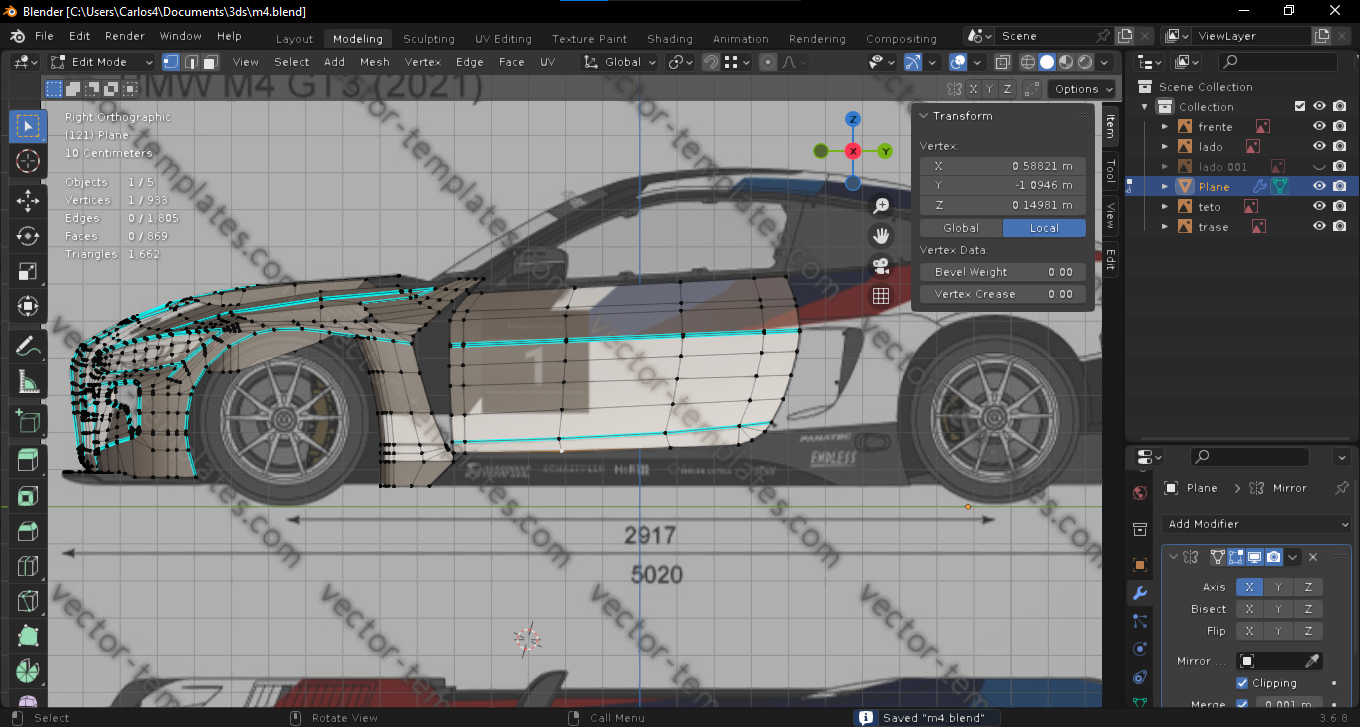Toggle camera view icon in viewport
Screen dimensions: 1360x727
point(881,266)
